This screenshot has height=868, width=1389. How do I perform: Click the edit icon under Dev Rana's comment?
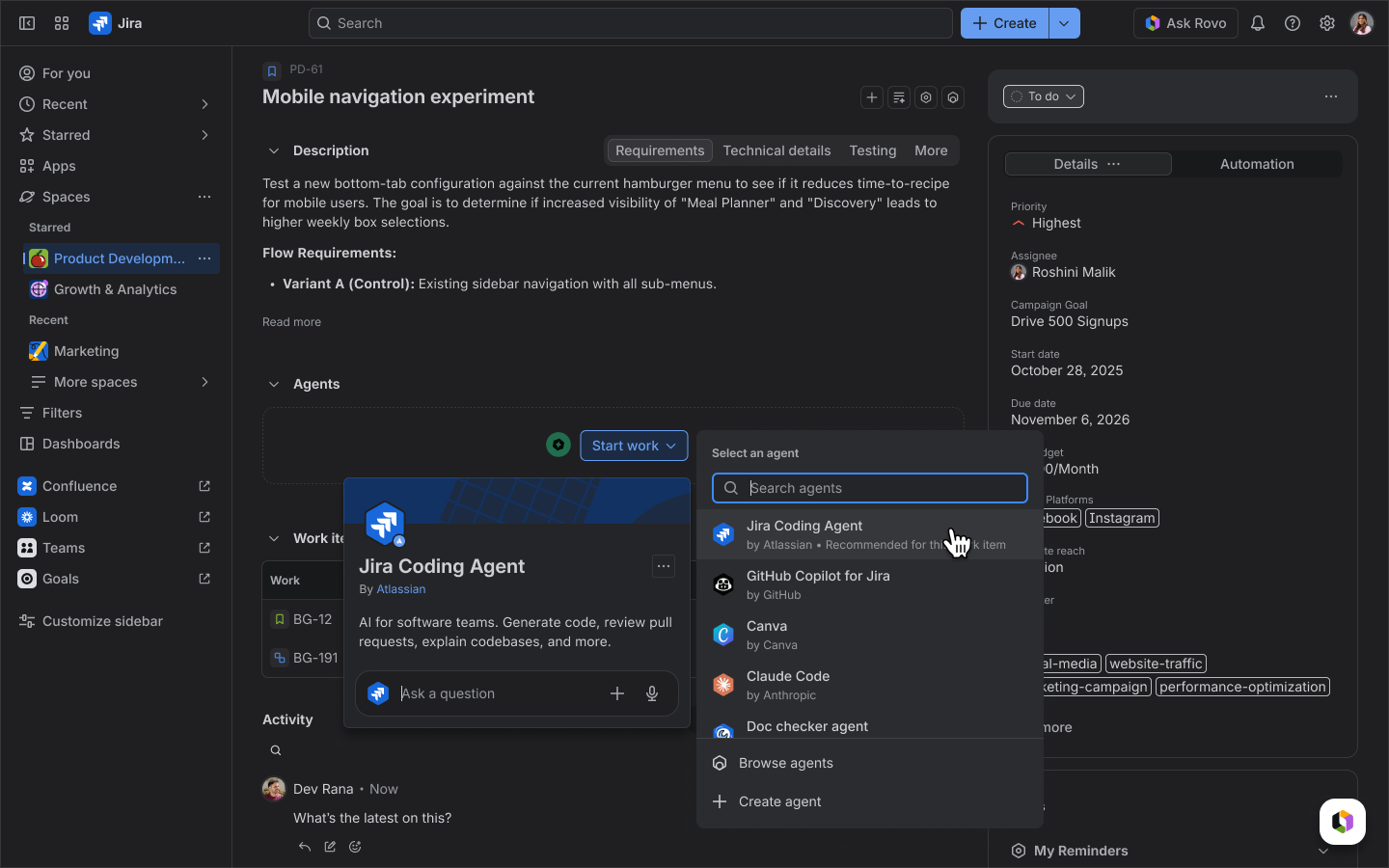pos(330,847)
